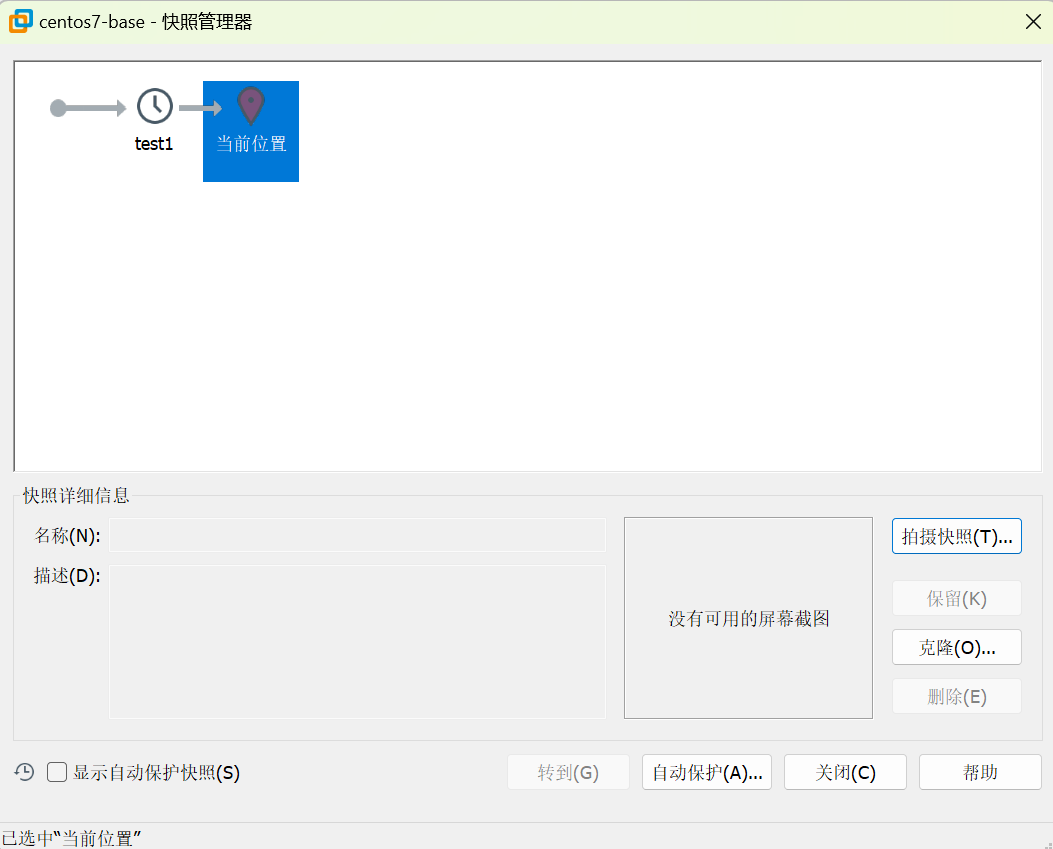
Task: Click the 转到(G) button
Action: tap(568, 772)
